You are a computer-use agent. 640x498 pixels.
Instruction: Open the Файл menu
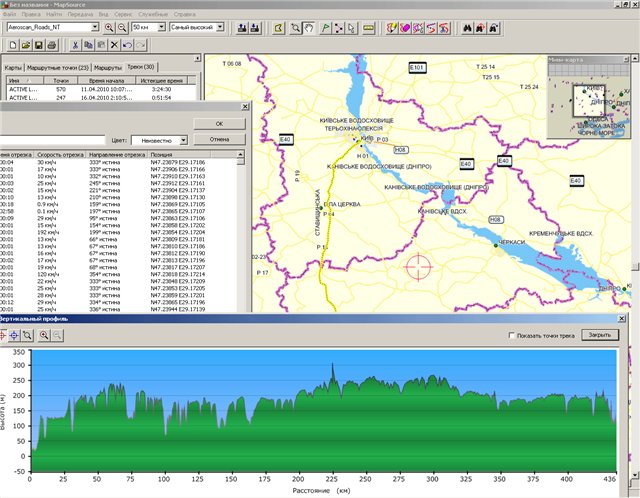pos(9,14)
